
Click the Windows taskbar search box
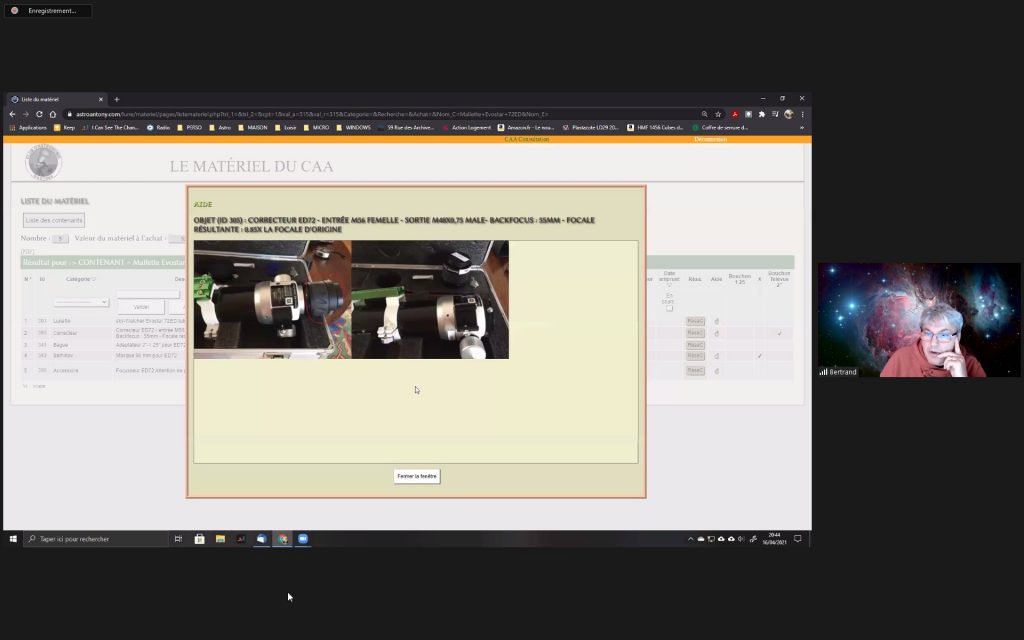tap(96, 539)
